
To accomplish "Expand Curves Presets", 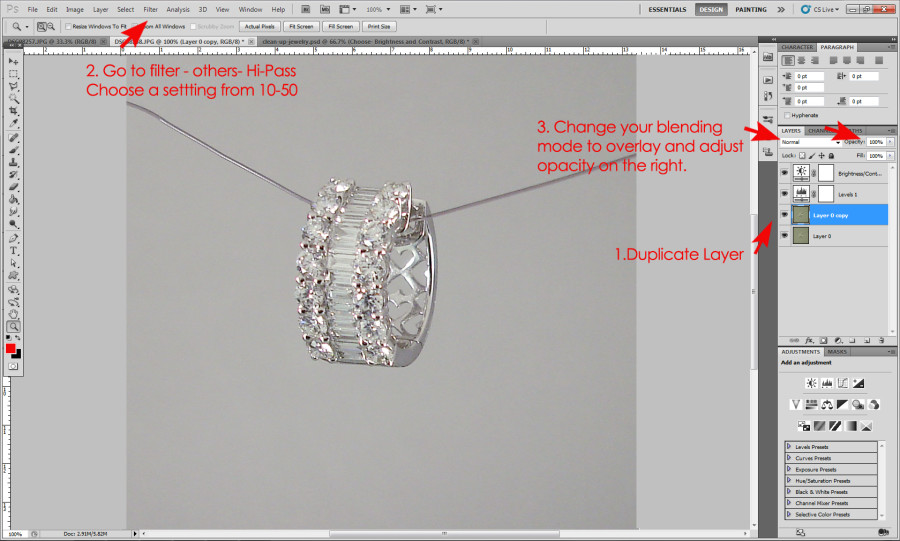I will (x=789, y=458).
